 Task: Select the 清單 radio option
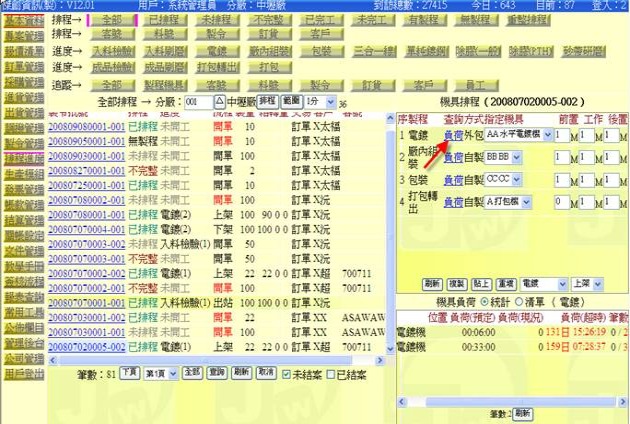tap(519, 301)
